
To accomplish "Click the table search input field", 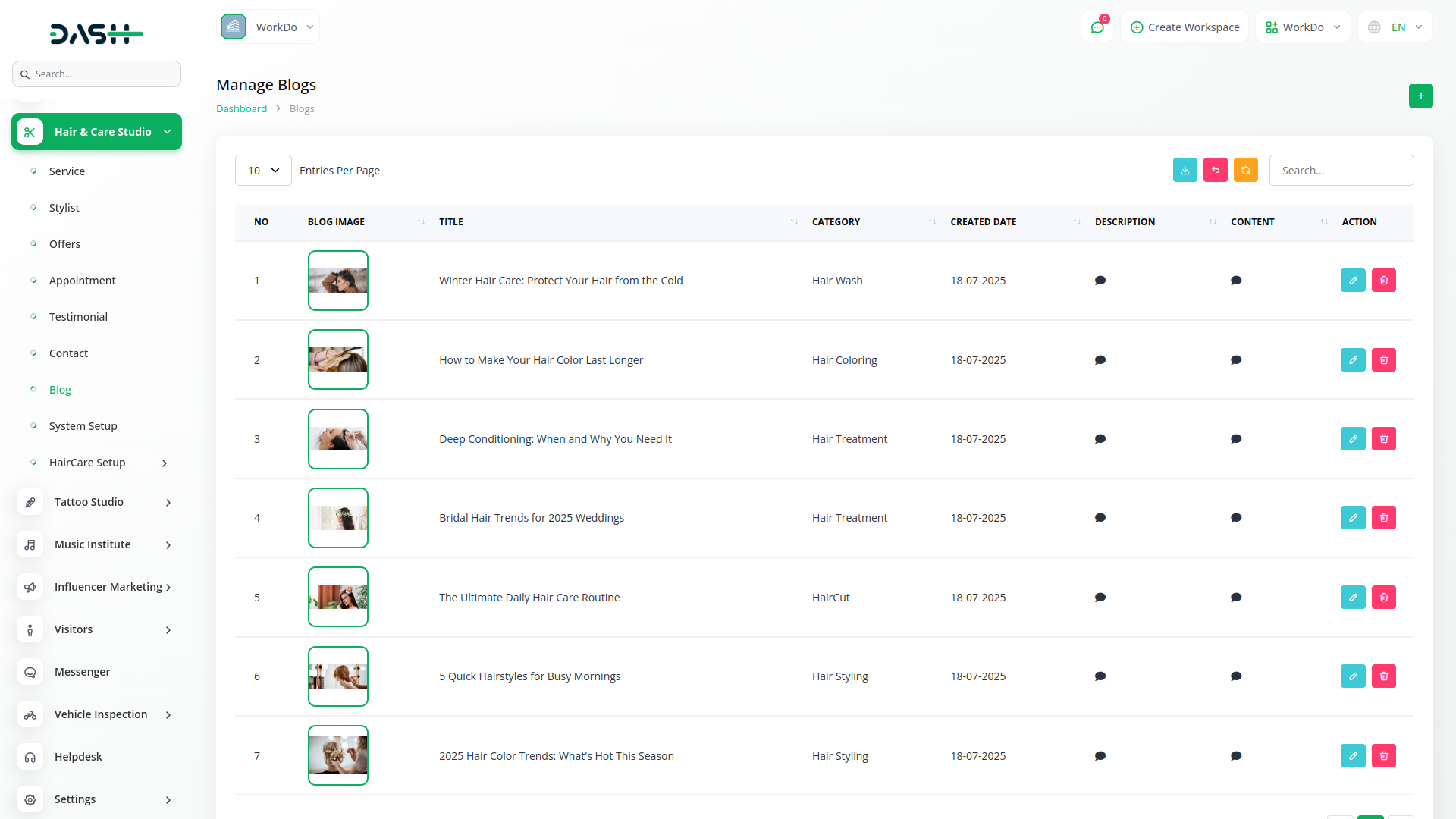I will point(1341,171).
